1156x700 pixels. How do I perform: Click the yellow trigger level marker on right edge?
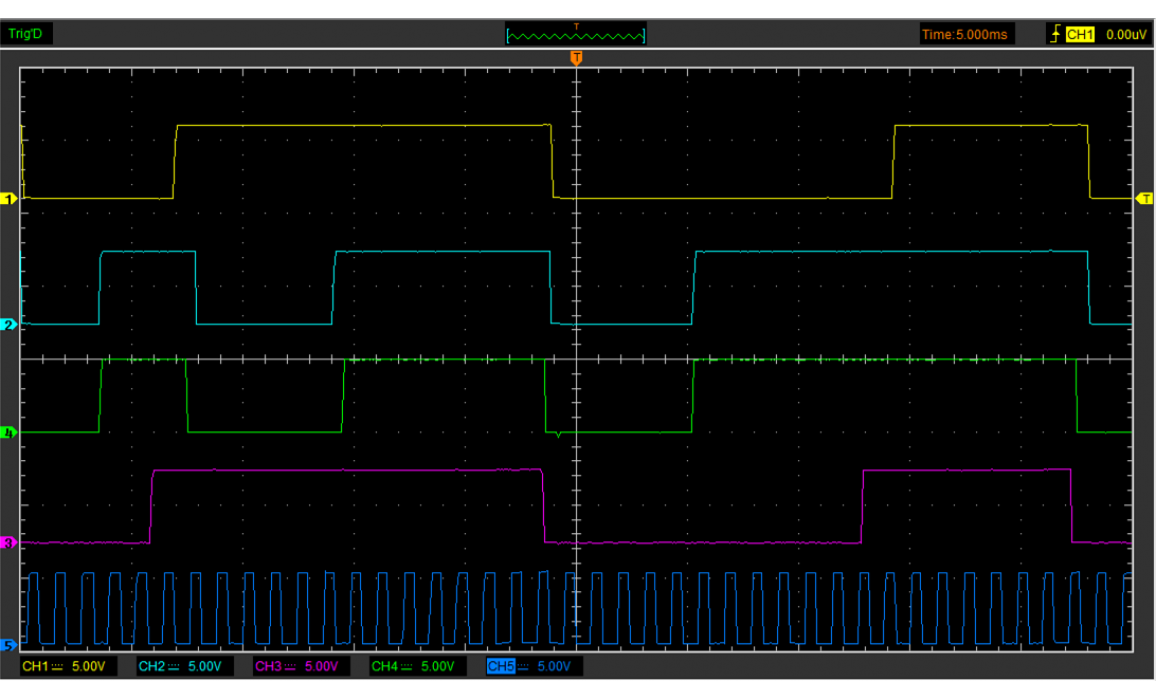tap(1144, 199)
